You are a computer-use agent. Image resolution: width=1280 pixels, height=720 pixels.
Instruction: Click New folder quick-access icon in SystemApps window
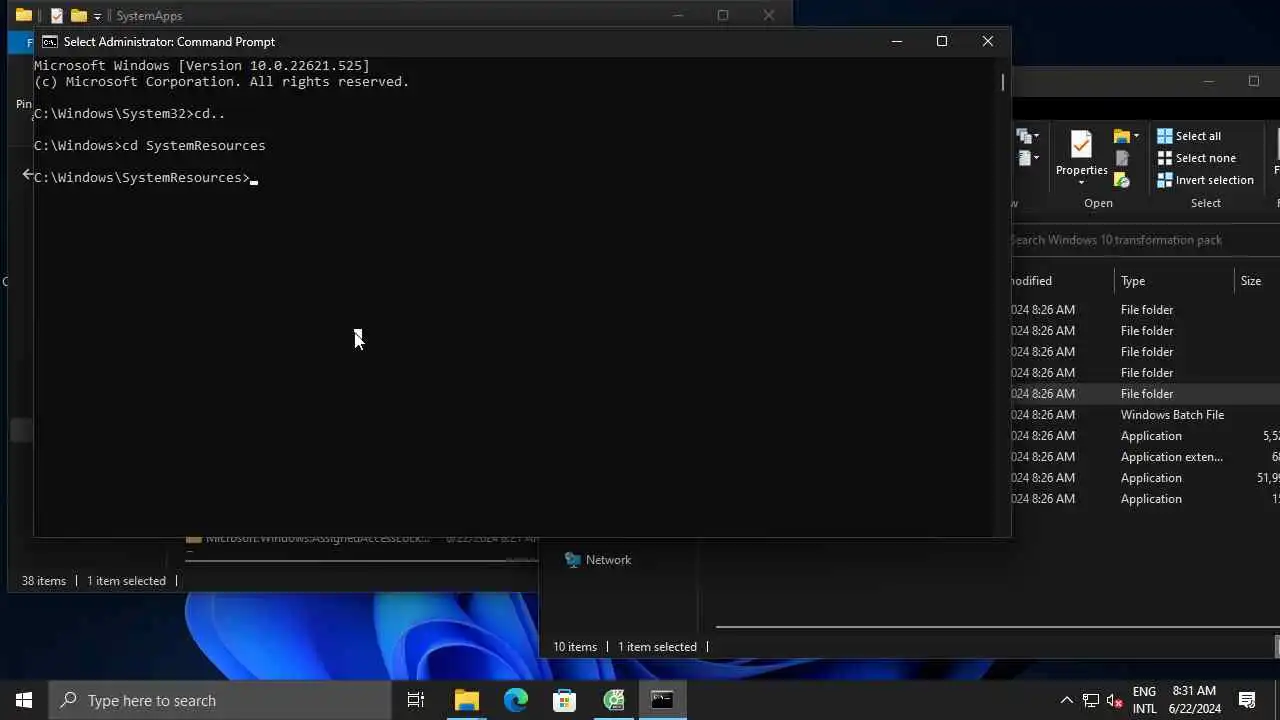79,15
